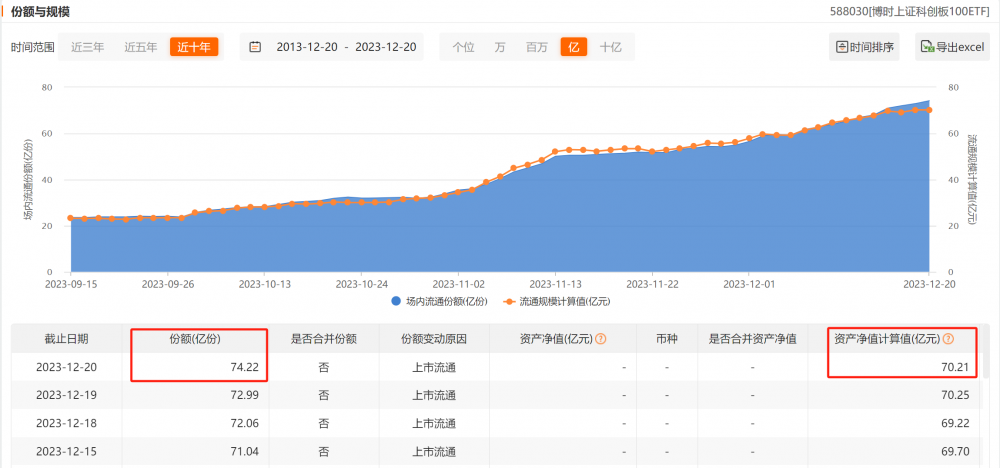Export data with 导出excel button

(x=952, y=47)
